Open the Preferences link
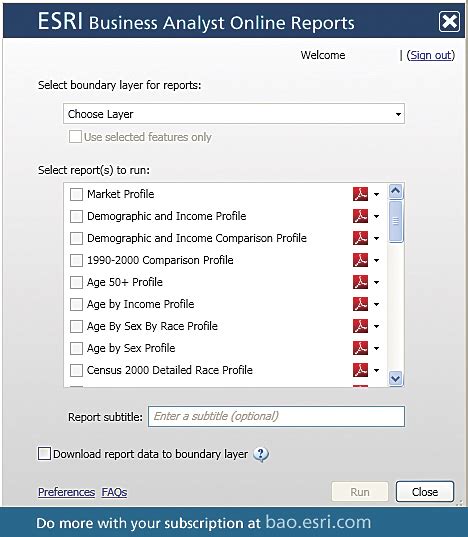This screenshot has width=468, height=537. point(66,492)
